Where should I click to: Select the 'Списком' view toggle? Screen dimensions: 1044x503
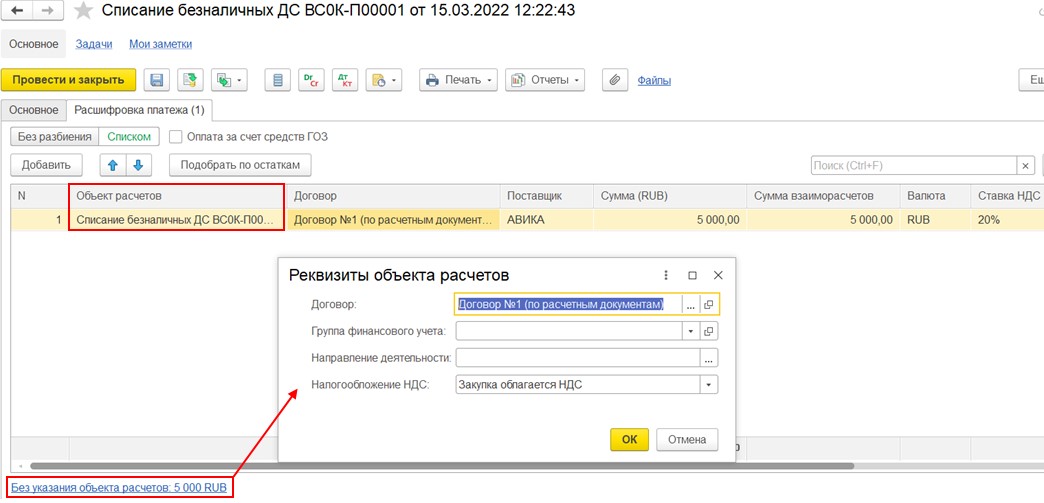[130, 137]
